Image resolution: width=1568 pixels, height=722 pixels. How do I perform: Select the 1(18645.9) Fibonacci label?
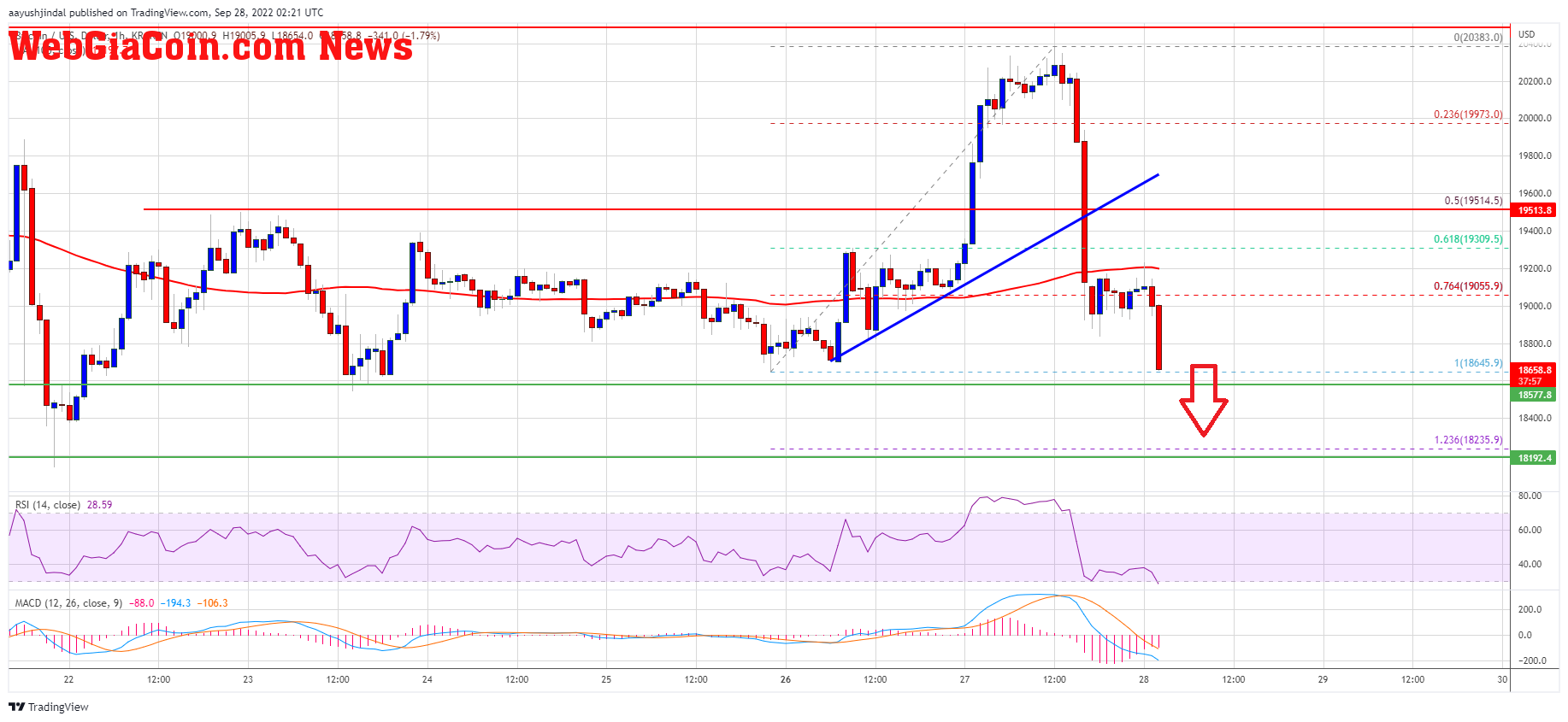click(1478, 363)
